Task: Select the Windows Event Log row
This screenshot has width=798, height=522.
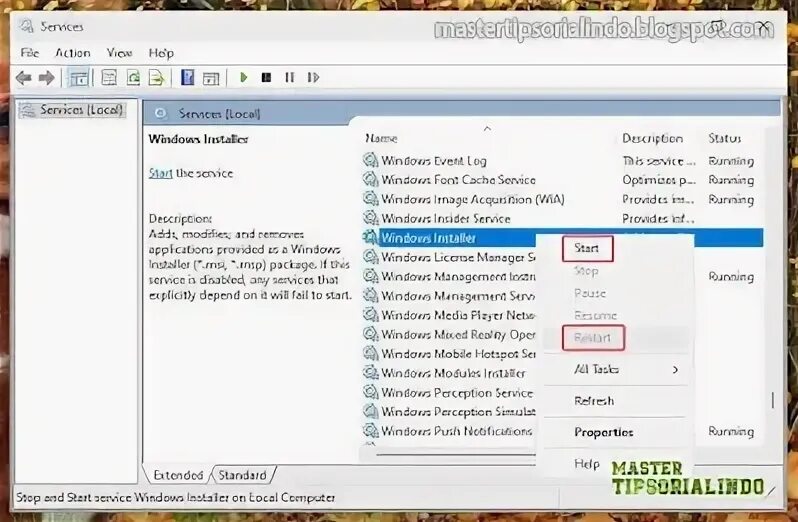Action: coord(562,161)
